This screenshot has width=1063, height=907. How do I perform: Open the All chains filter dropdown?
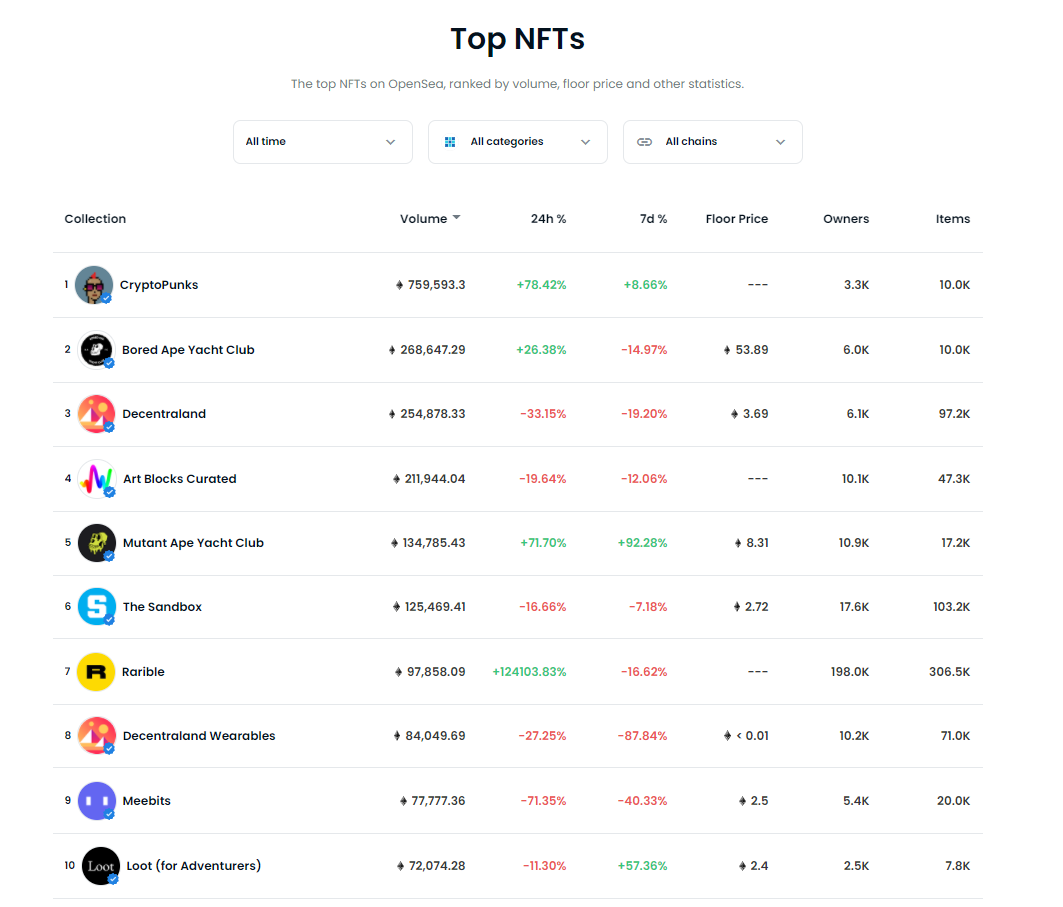point(712,142)
